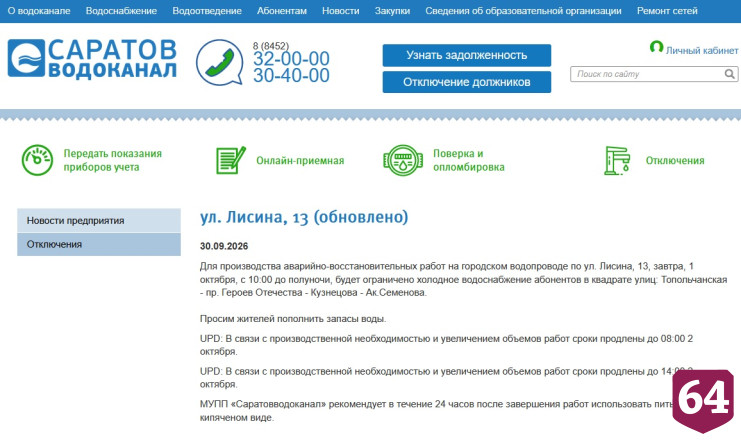This screenshot has width=741, height=440.
Task: Open the green Отключения link
Action: 675,161
